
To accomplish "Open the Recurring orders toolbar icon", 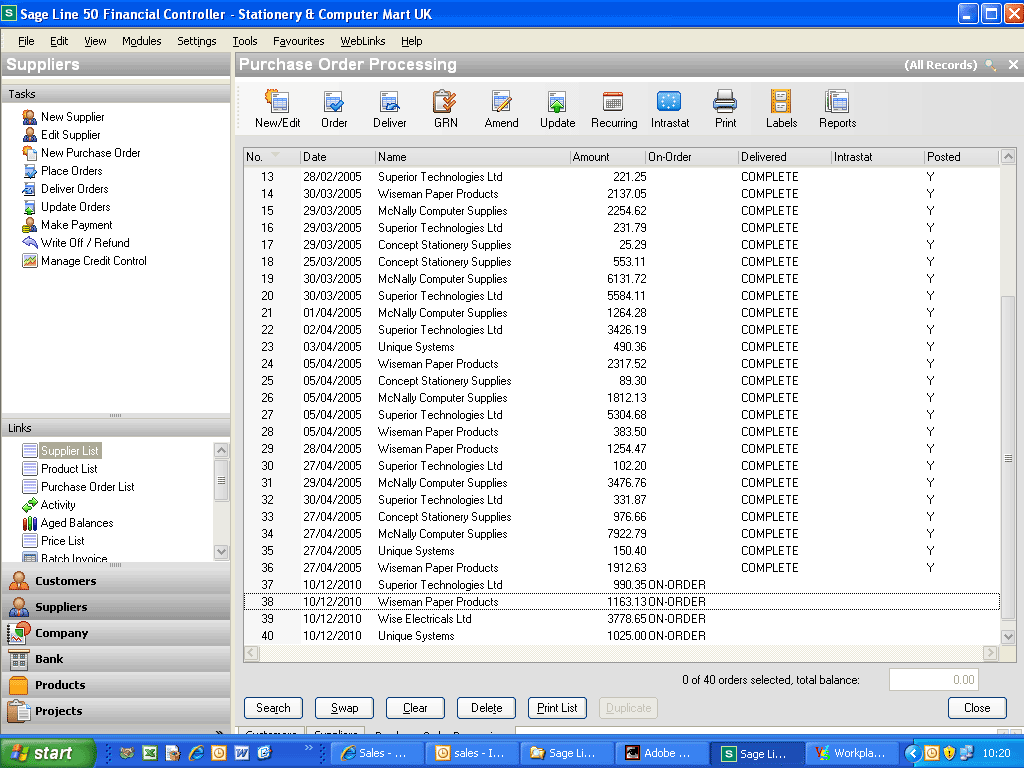I will pyautogui.click(x=614, y=108).
